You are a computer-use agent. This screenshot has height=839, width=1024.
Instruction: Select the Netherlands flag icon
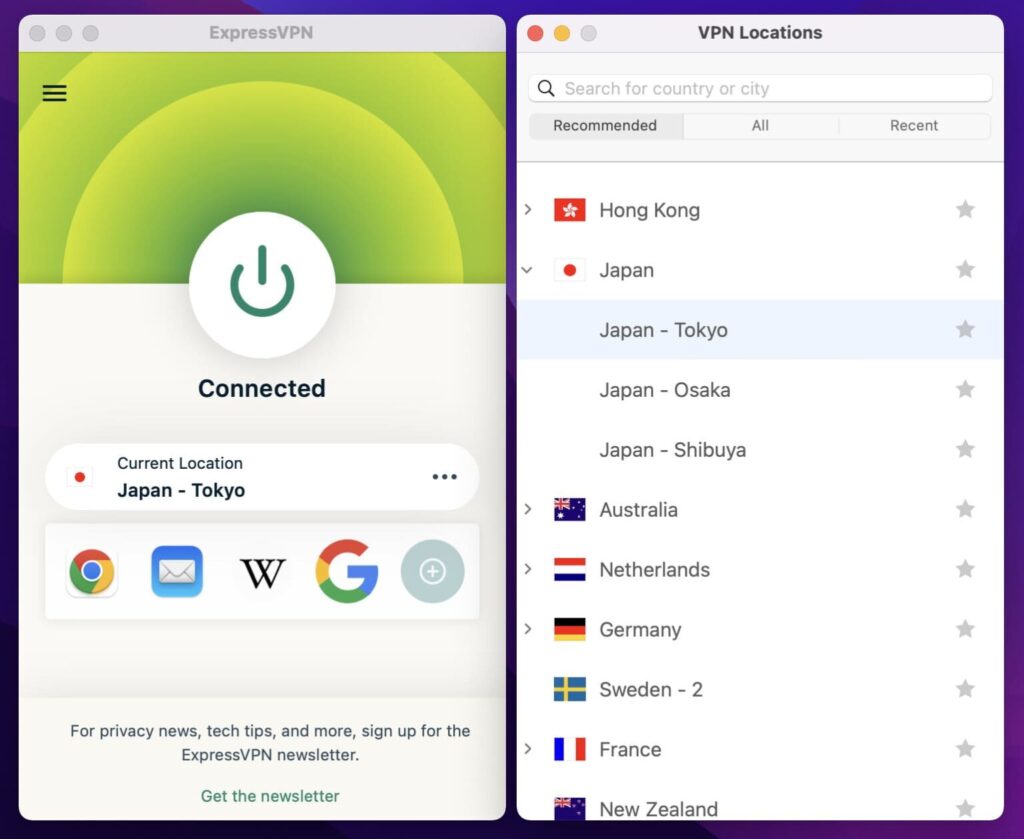[x=569, y=569]
